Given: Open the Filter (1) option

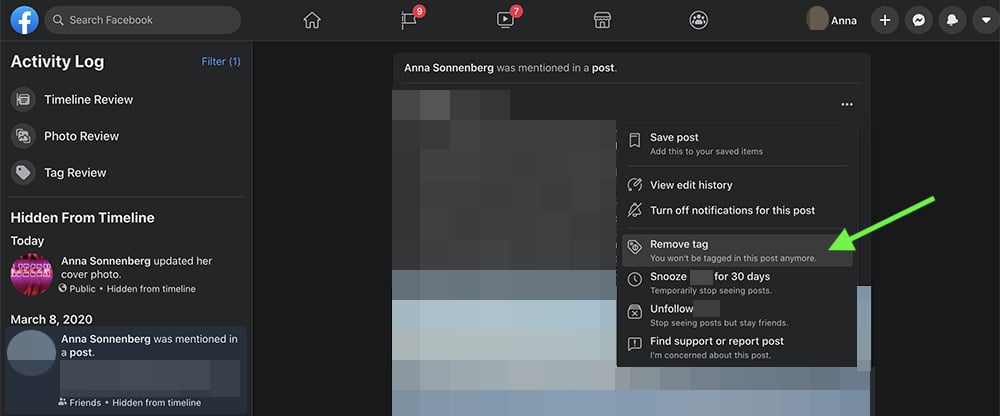Looking at the screenshot, I should click(x=220, y=62).
